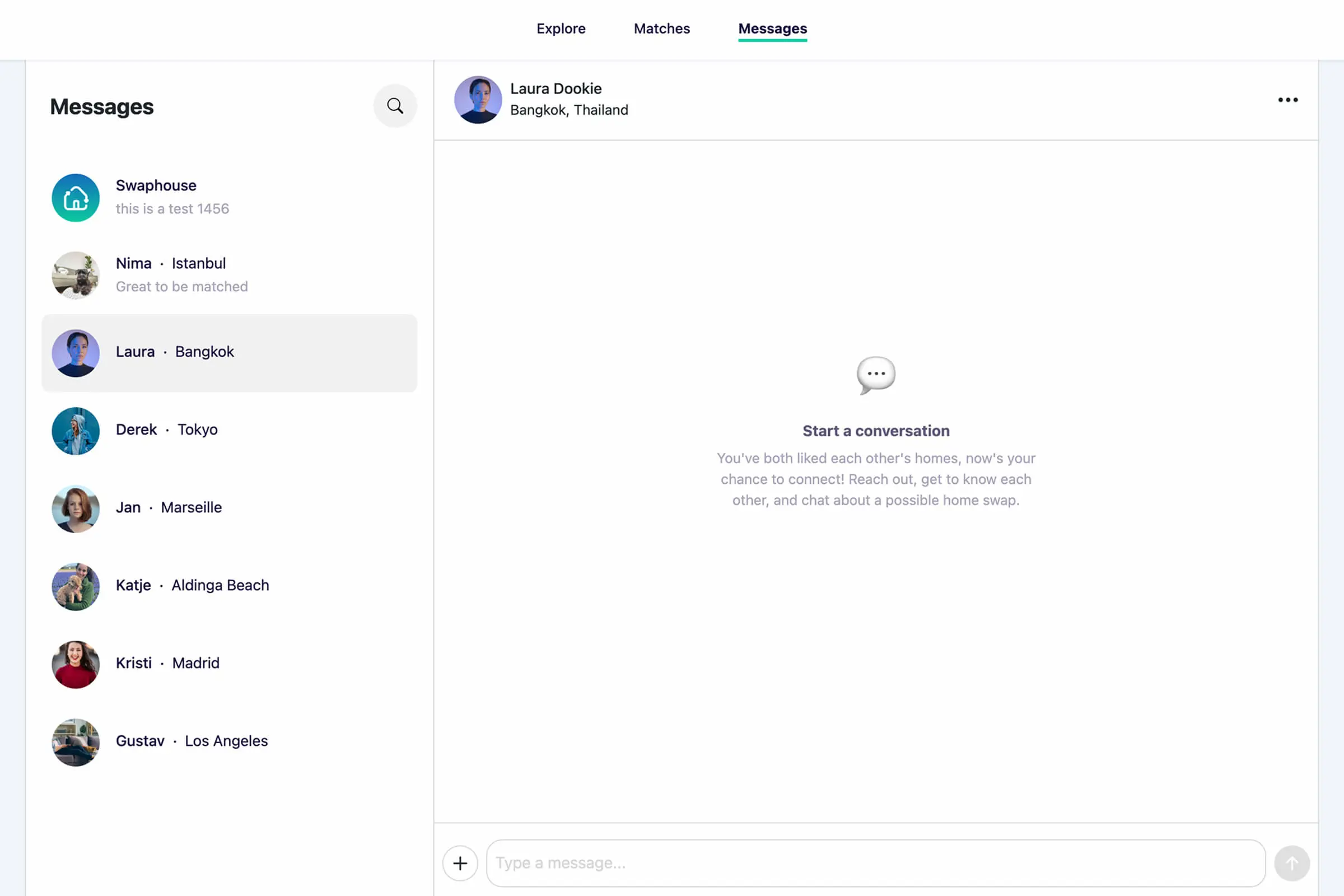Select the Messages tab
1344x896 pixels.
click(772, 29)
